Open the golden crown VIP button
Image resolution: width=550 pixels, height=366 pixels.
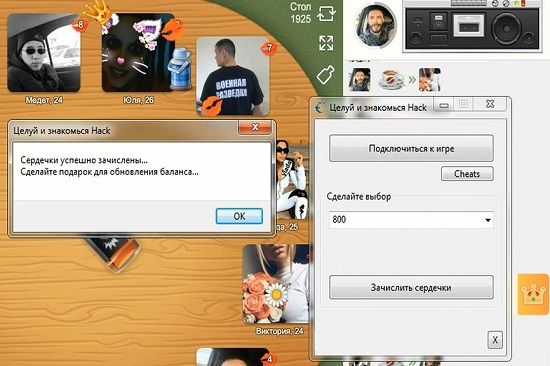[533, 294]
